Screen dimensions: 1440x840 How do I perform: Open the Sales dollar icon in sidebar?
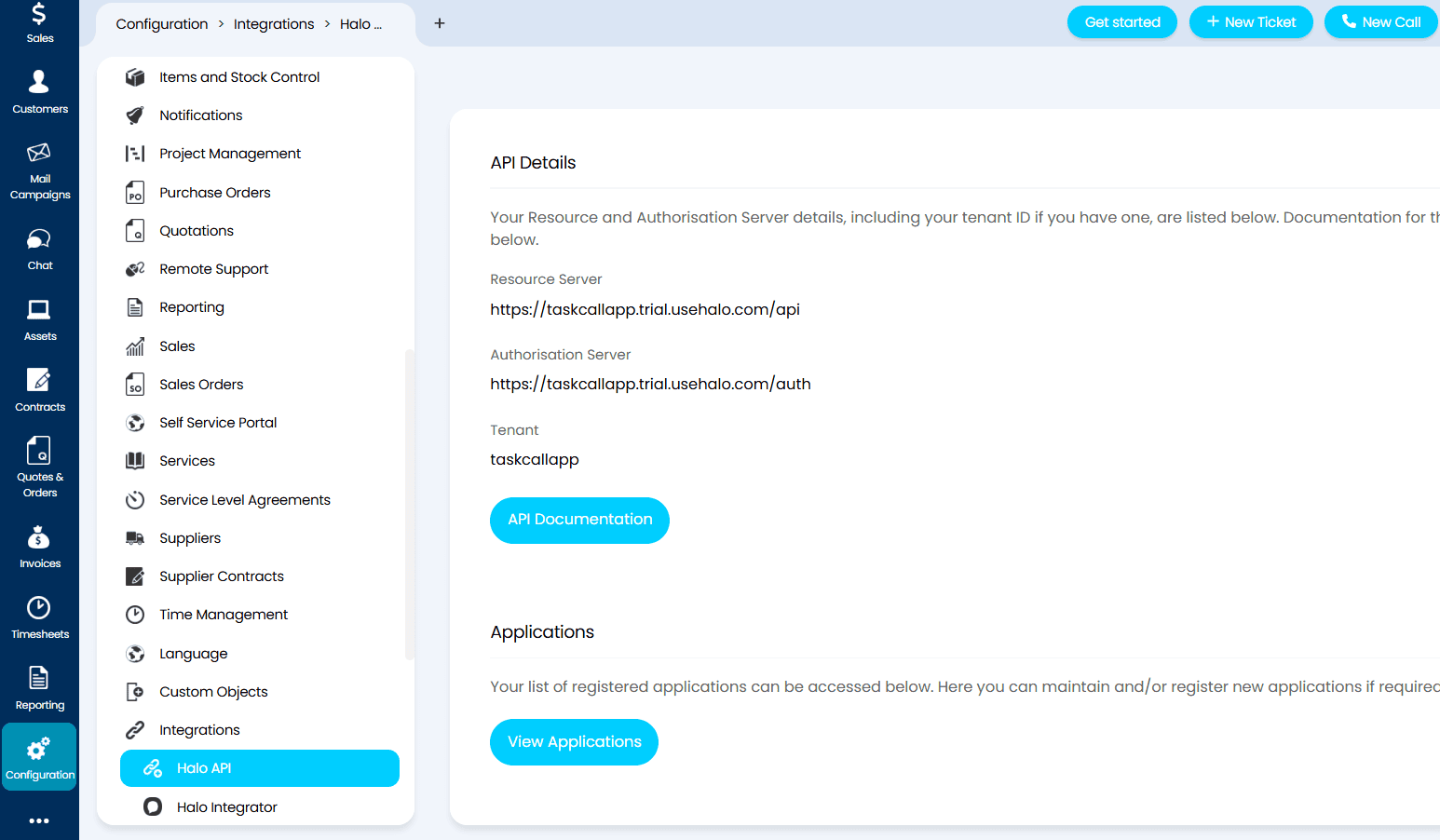39,14
